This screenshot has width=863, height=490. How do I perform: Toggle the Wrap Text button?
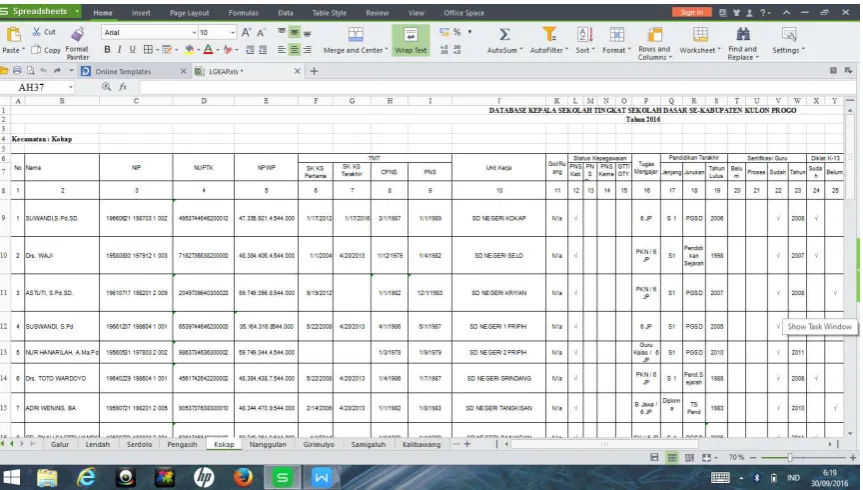[411, 40]
